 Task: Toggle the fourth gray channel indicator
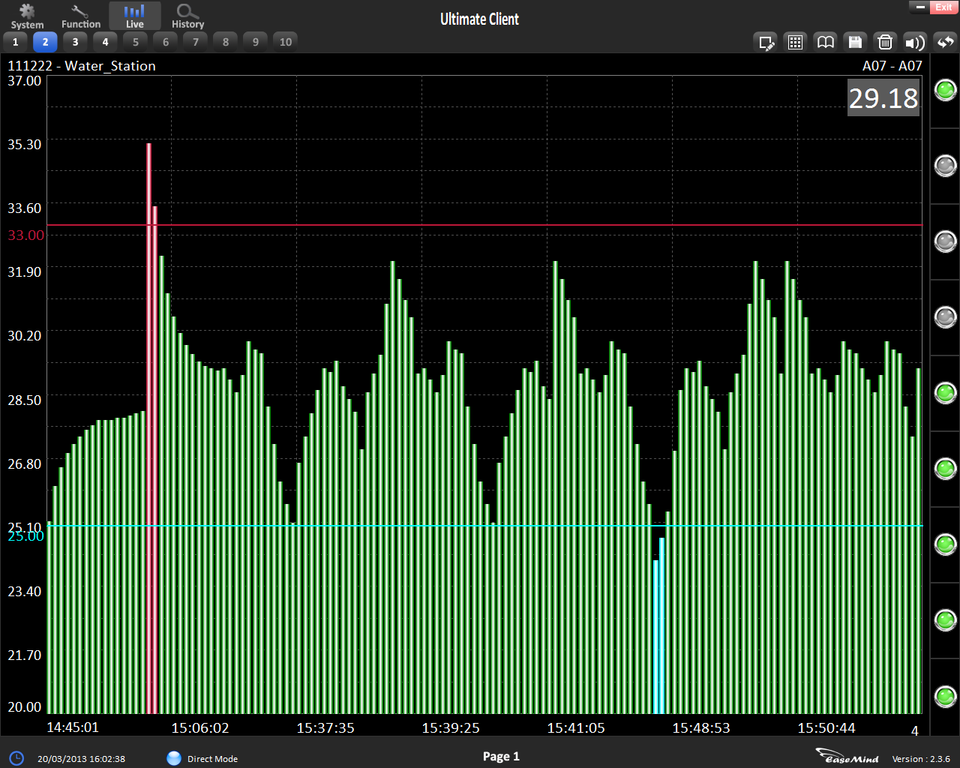945,317
